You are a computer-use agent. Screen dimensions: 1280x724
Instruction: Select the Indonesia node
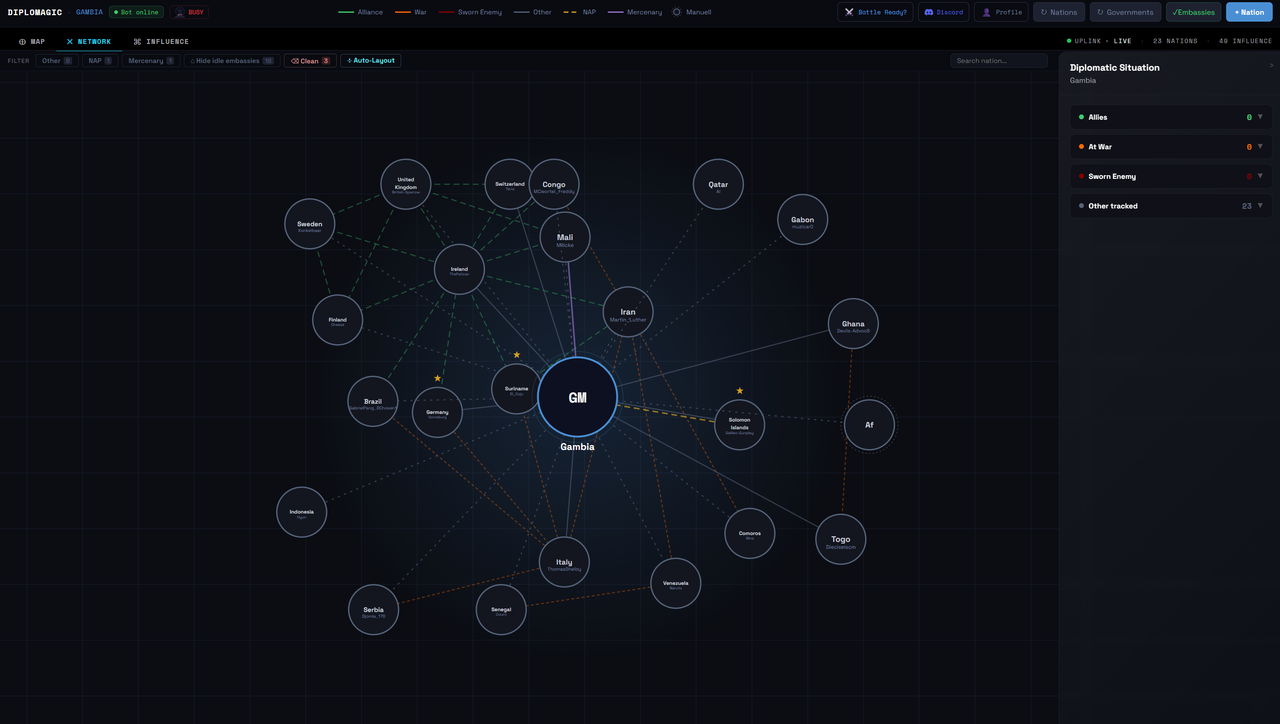point(302,513)
